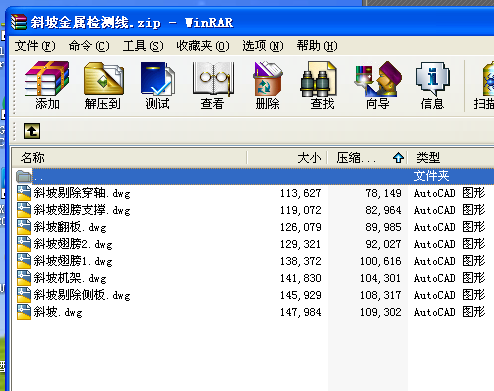The width and height of the screenshot is (494, 391).
Task: Click file icon of 斜坡.dwg
Action: tap(24, 312)
